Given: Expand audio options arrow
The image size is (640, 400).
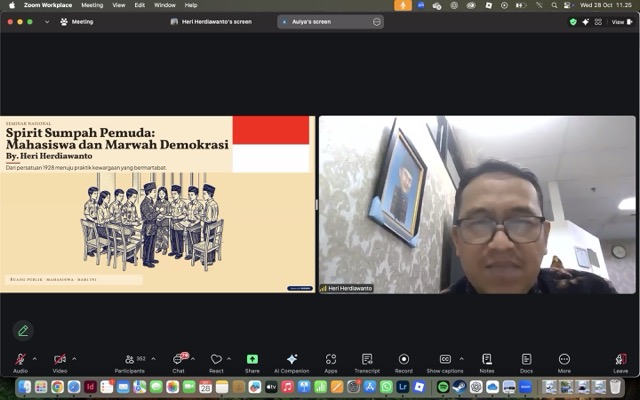Looking at the screenshot, I should [x=35, y=359].
